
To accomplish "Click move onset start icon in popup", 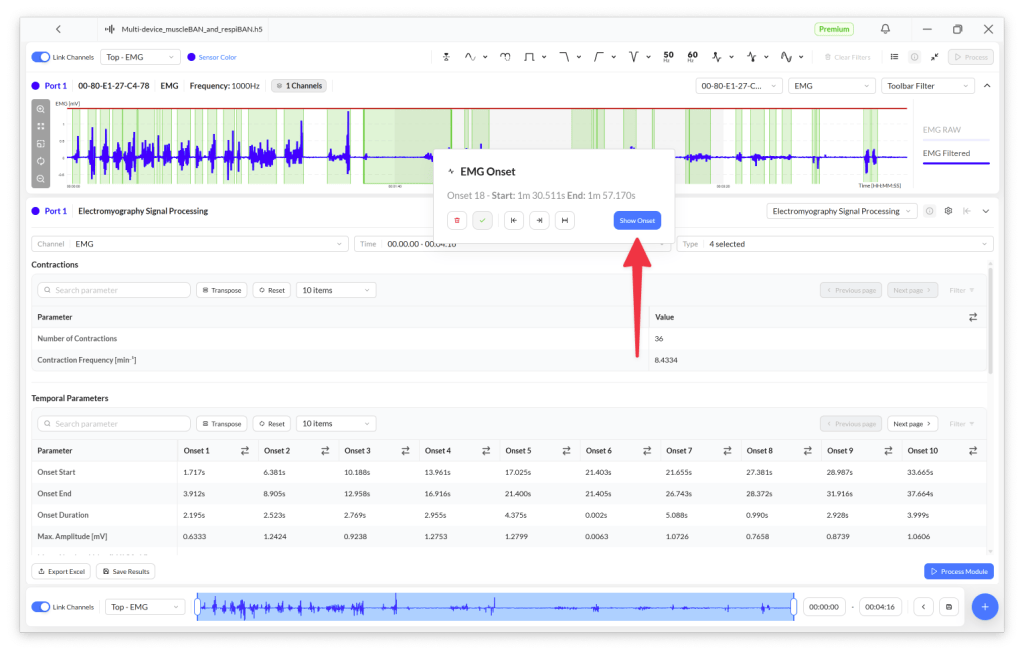I will 514,220.
